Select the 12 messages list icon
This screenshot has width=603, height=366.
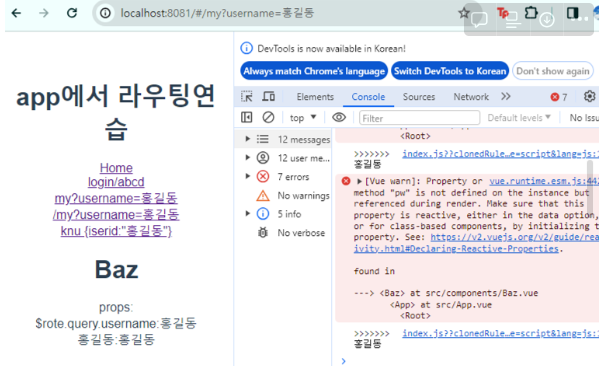tap(263, 139)
